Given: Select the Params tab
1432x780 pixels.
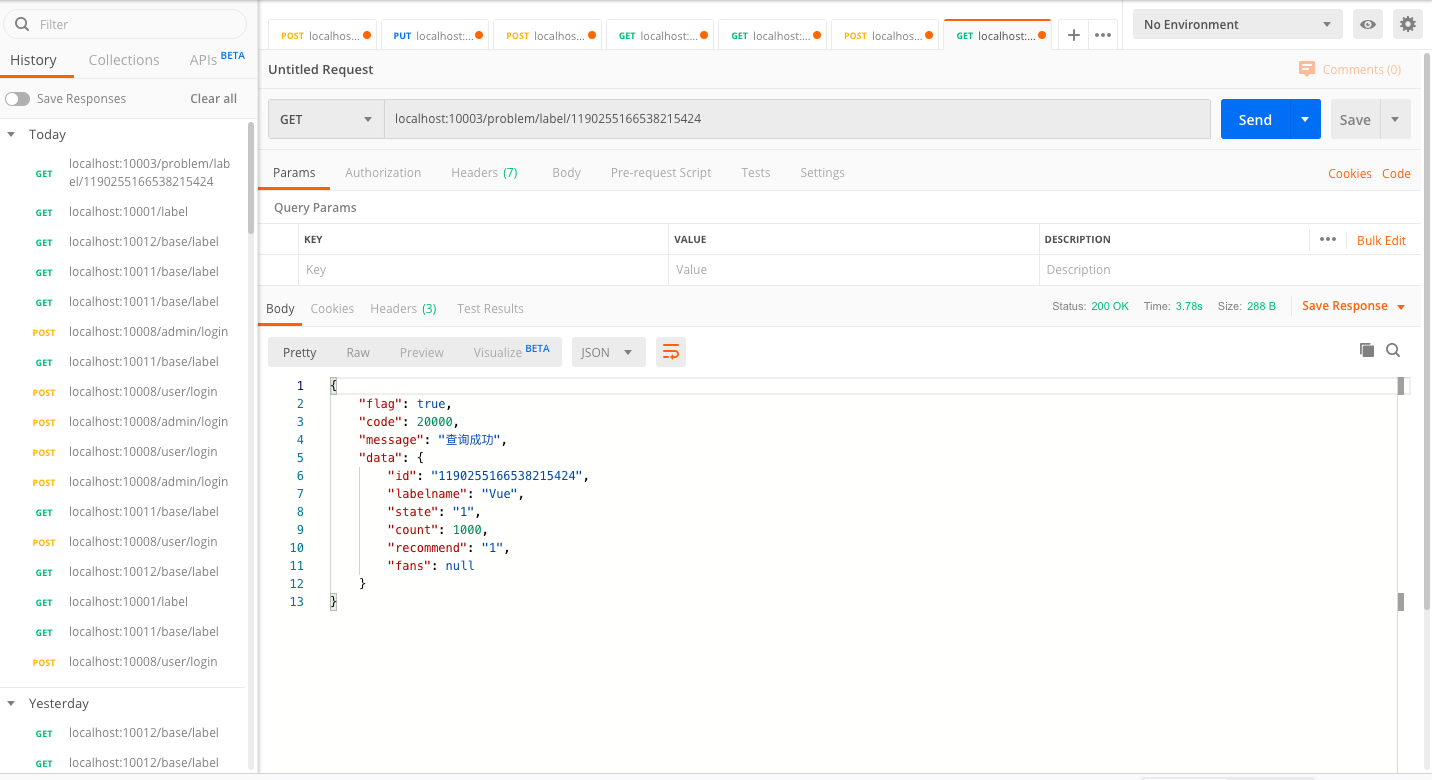Looking at the screenshot, I should pos(294,173).
